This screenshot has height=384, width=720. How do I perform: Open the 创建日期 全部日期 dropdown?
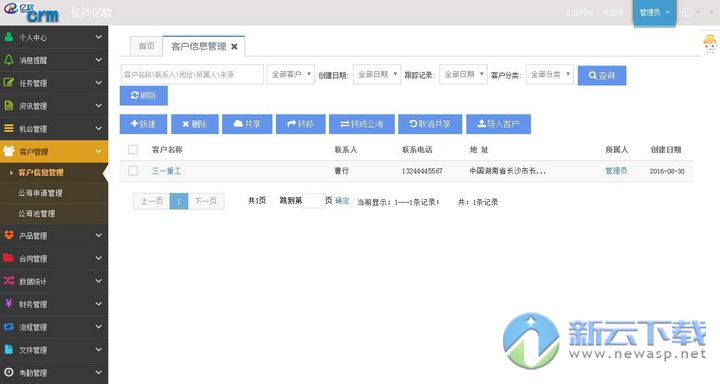click(377, 74)
